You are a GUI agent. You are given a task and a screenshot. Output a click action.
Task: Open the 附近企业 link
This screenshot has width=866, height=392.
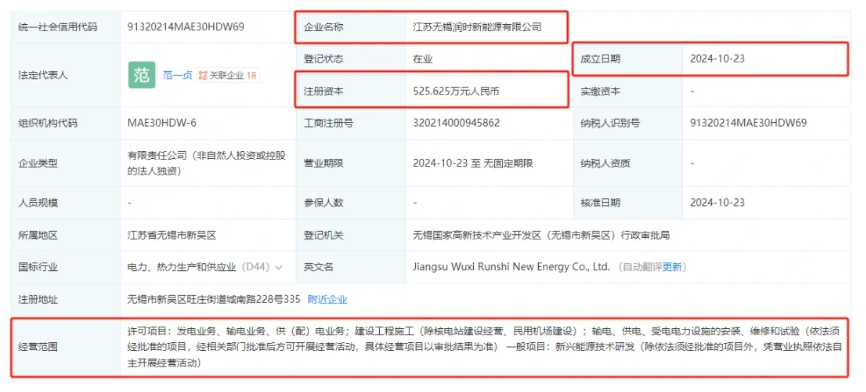327,300
